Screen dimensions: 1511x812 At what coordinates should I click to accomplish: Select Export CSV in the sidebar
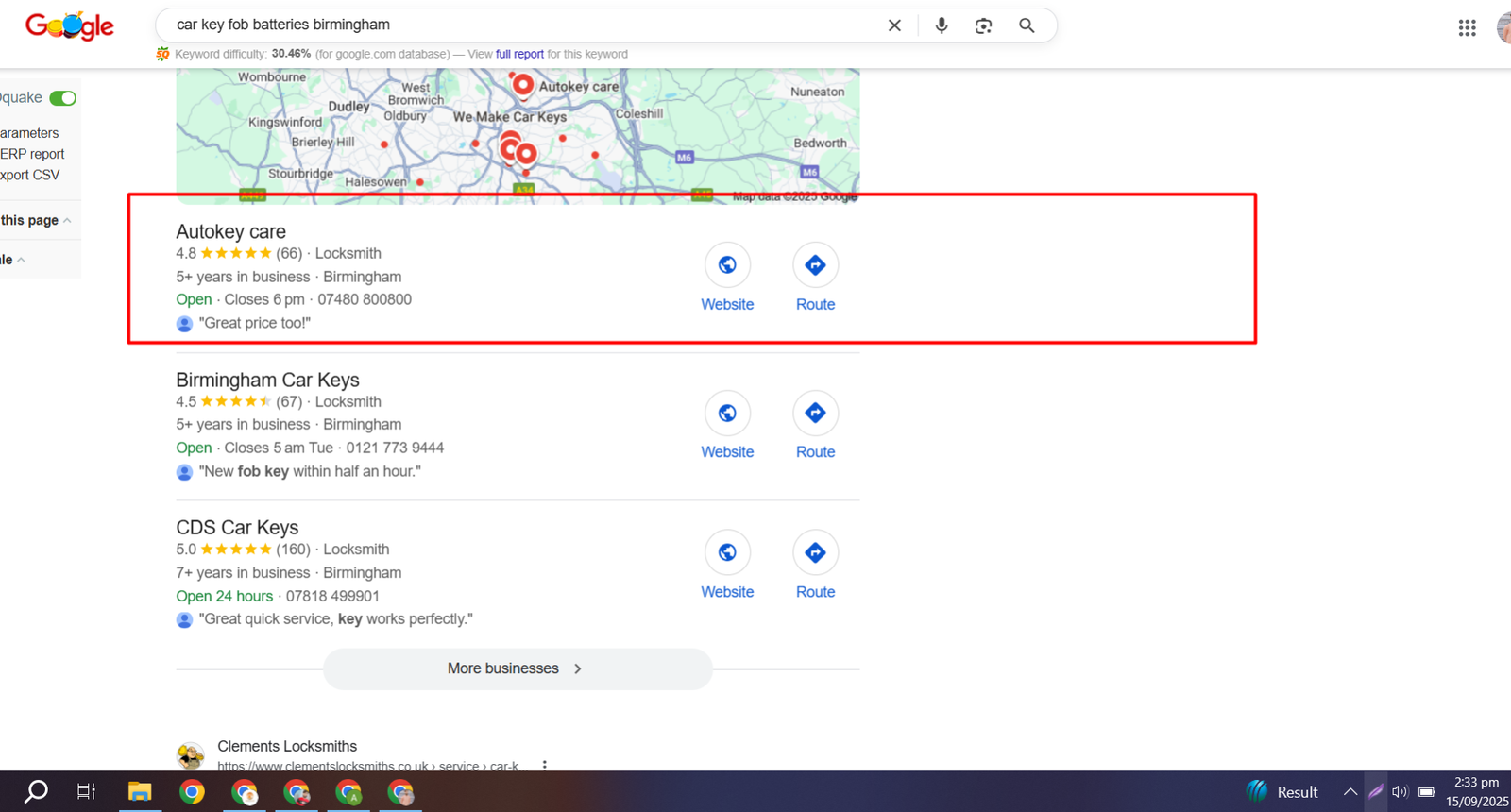[30, 175]
